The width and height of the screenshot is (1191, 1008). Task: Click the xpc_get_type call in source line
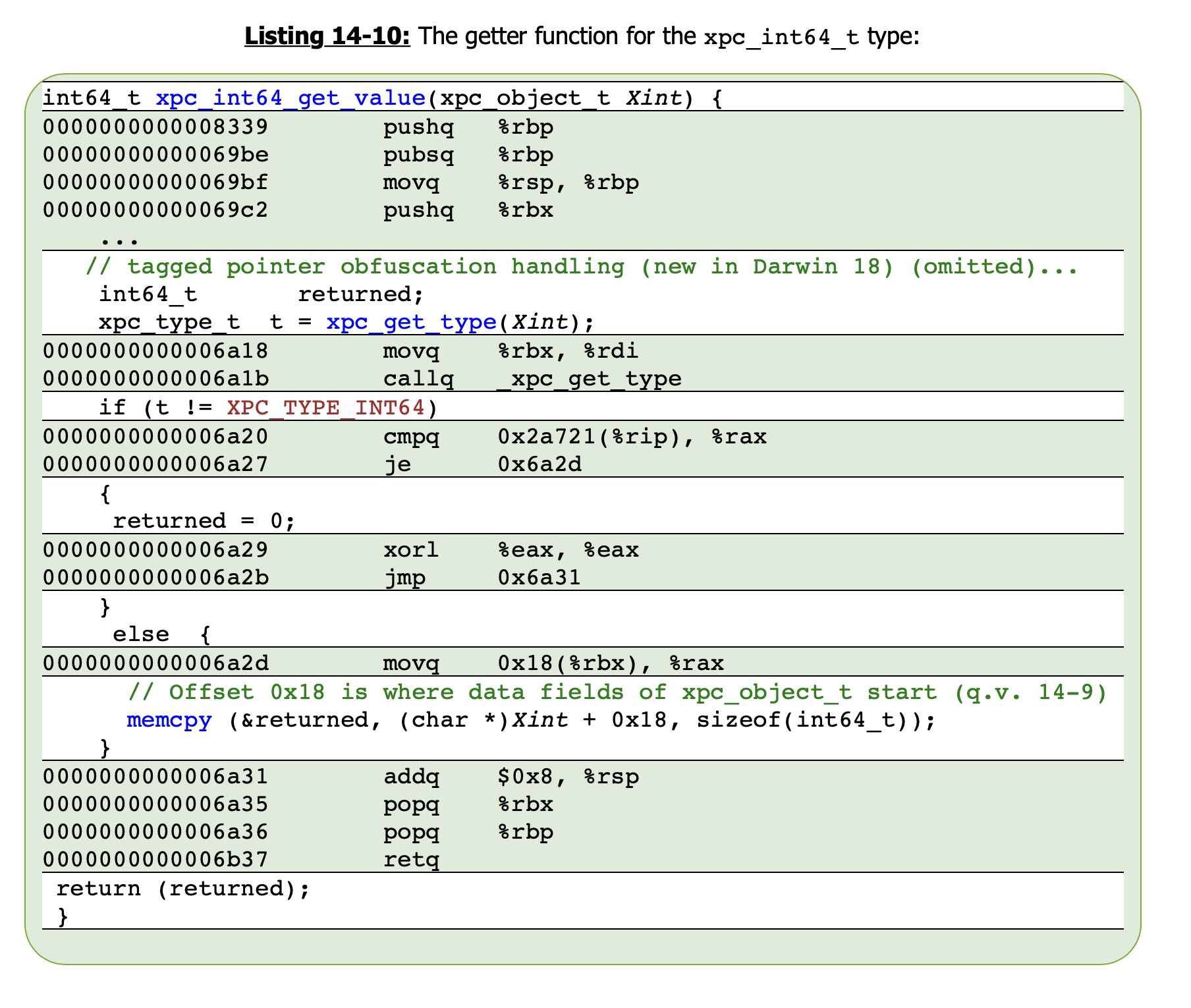coord(411,322)
